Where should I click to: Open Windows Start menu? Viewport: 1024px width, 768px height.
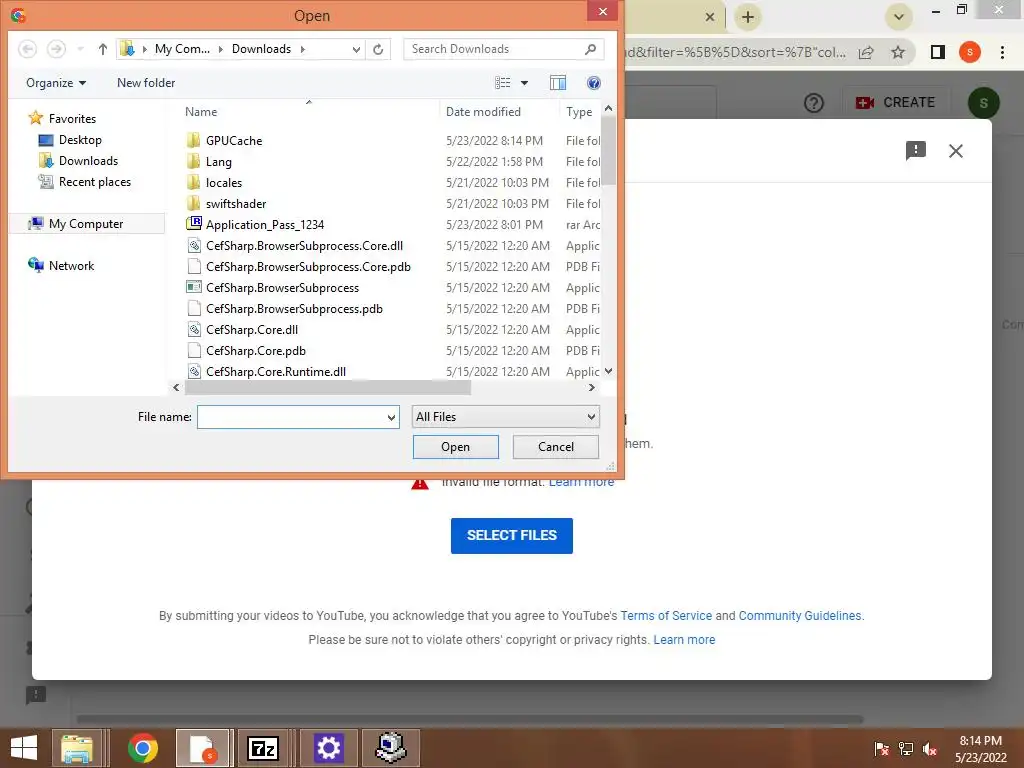click(24, 748)
